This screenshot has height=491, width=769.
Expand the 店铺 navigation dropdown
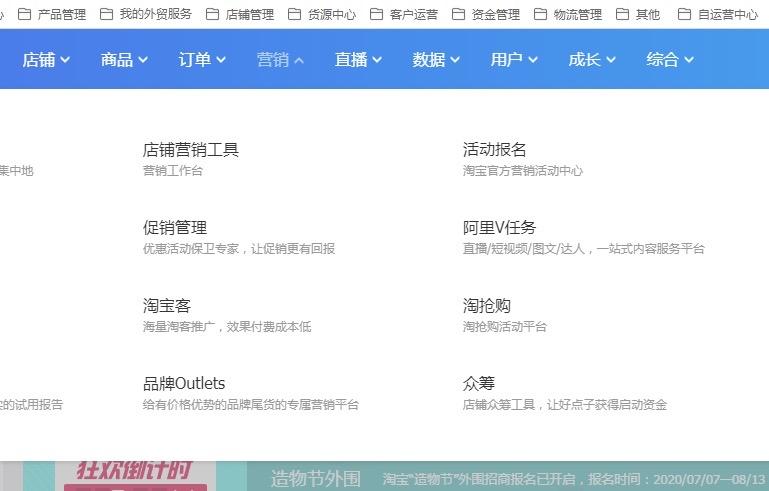46,60
